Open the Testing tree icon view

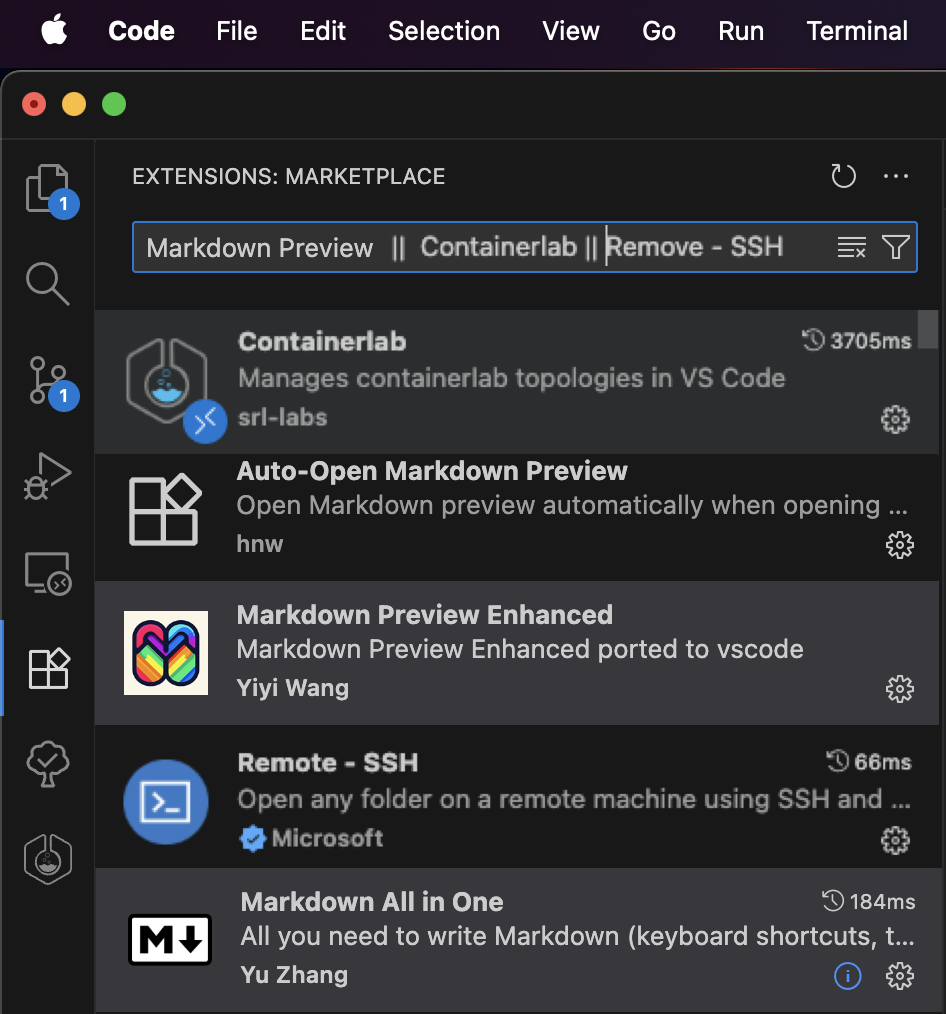(x=48, y=764)
